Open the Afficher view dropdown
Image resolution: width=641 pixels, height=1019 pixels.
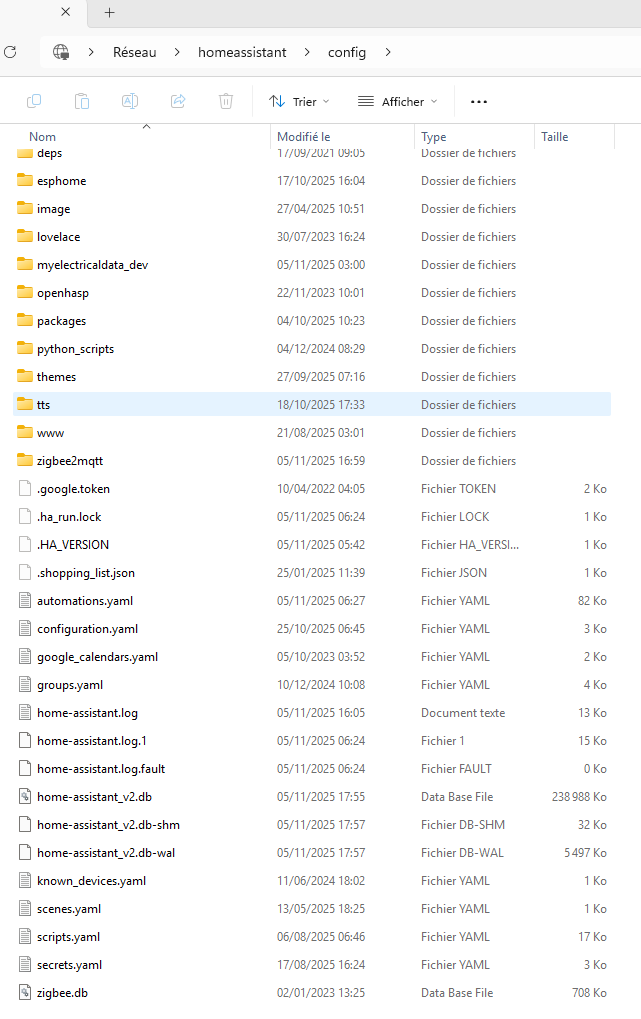(x=397, y=101)
